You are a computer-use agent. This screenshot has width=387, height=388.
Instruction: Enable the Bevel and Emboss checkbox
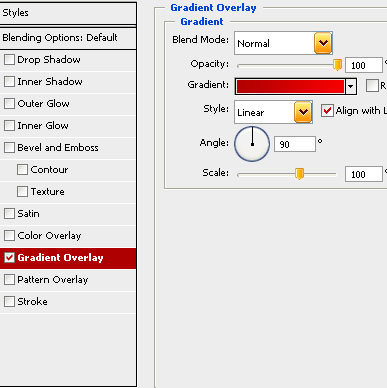point(9,148)
